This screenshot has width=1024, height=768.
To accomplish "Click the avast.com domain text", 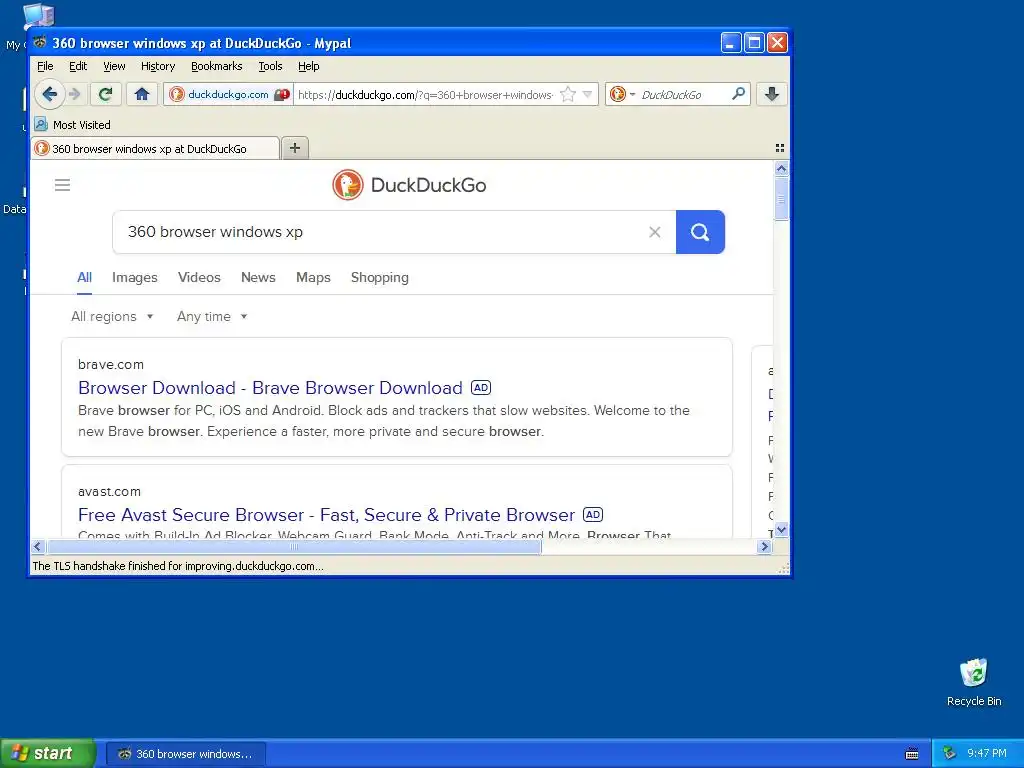I will [x=109, y=491].
